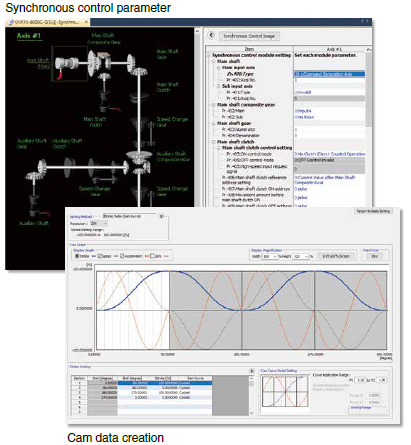Click the cam curve preview thumbnail
This screenshot has width=411, height=445.
[x=285, y=391]
